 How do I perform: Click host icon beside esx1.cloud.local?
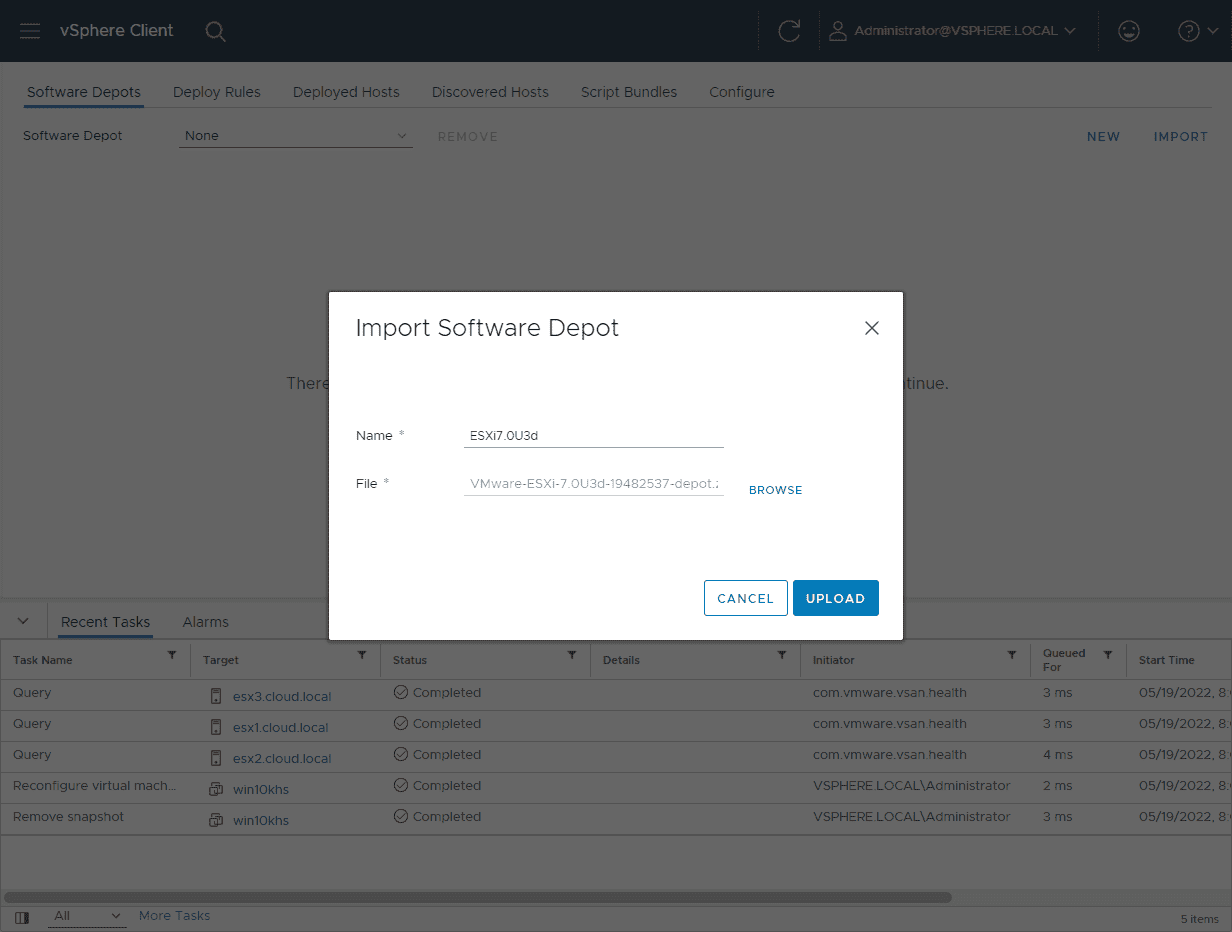(x=215, y=727)
